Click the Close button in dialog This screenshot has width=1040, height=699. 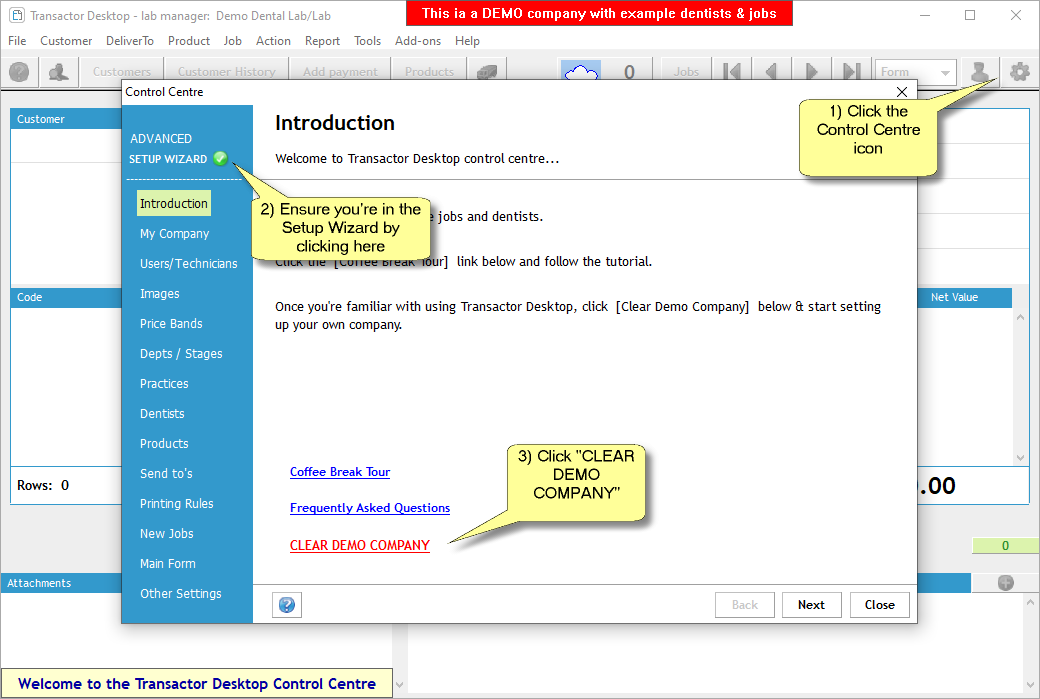[x=879, y=605]
